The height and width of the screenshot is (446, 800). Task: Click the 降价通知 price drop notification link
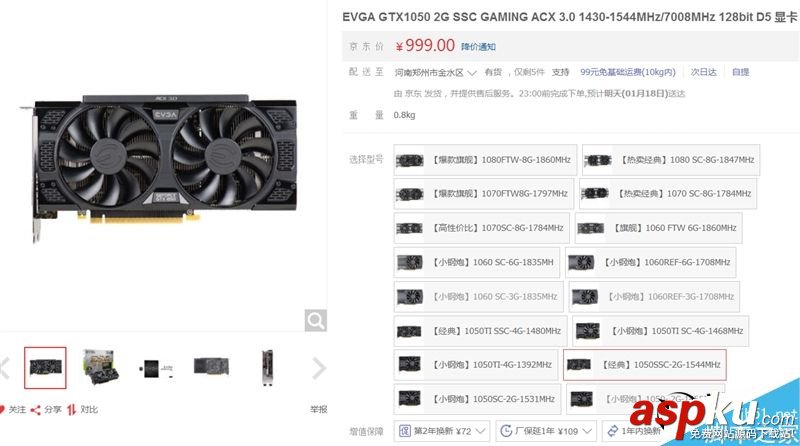(478, 47)
